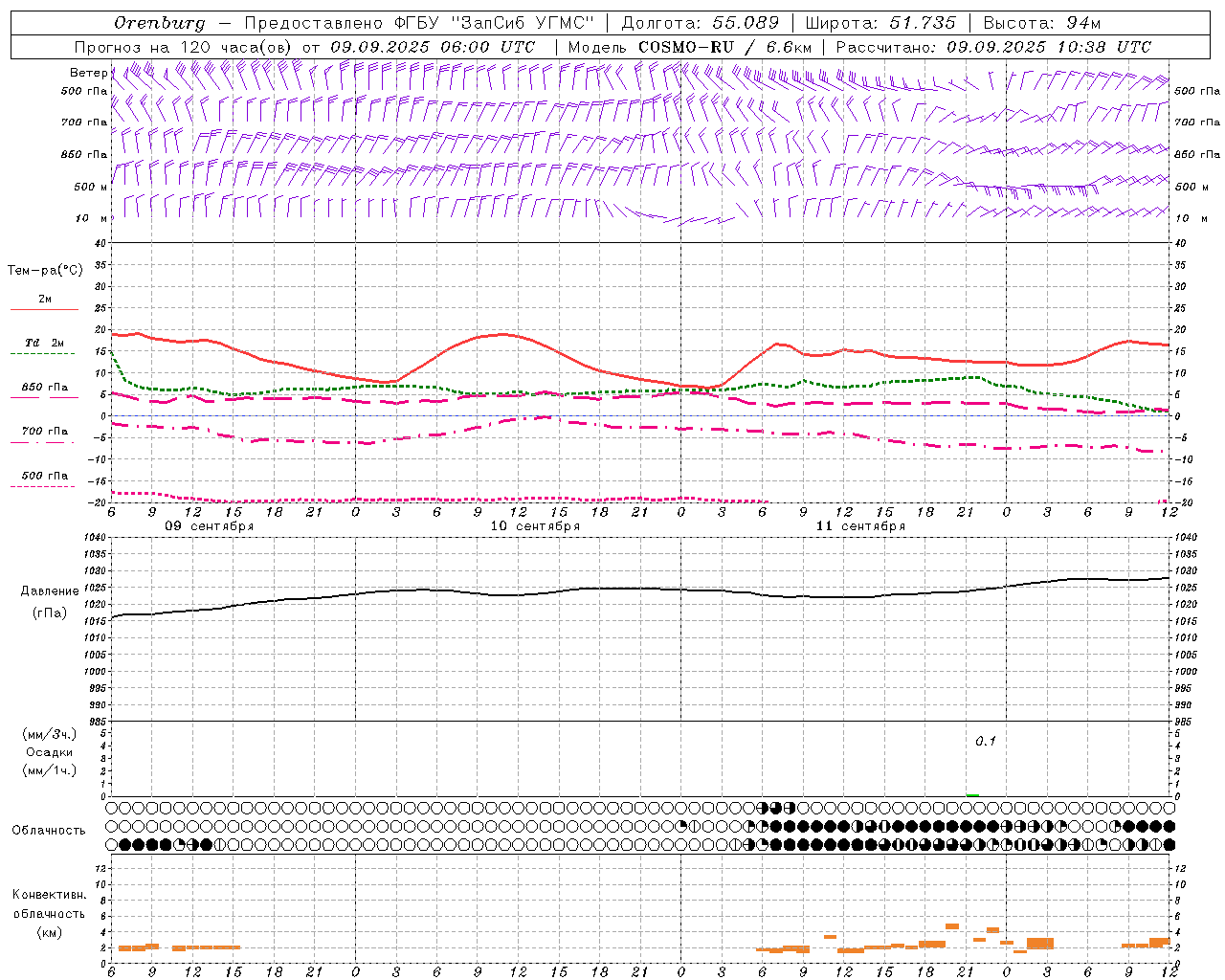Image resolution: width=1225 pixels, height=980 pixels.
Task: Select the provider text ФГБУ "ЗапСиб УГМС"
Action: (494, 23)
